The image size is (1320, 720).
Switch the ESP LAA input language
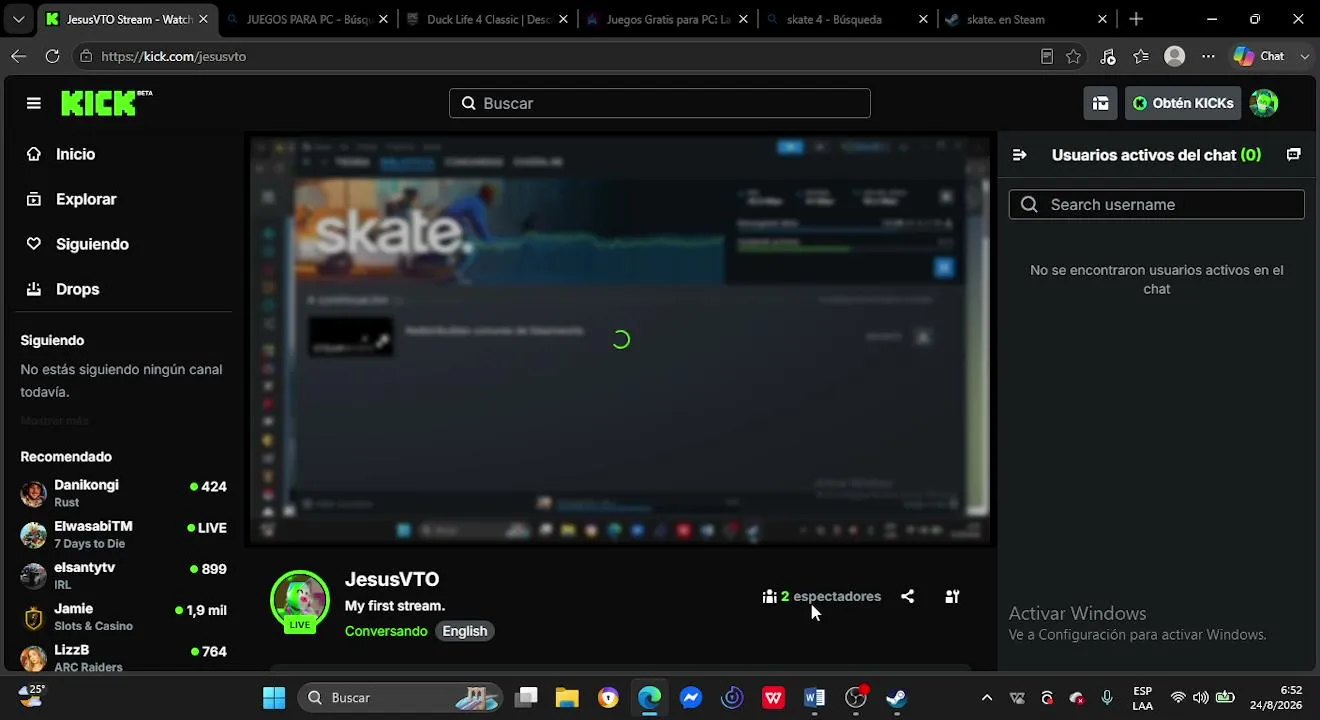coord(1143,697)
